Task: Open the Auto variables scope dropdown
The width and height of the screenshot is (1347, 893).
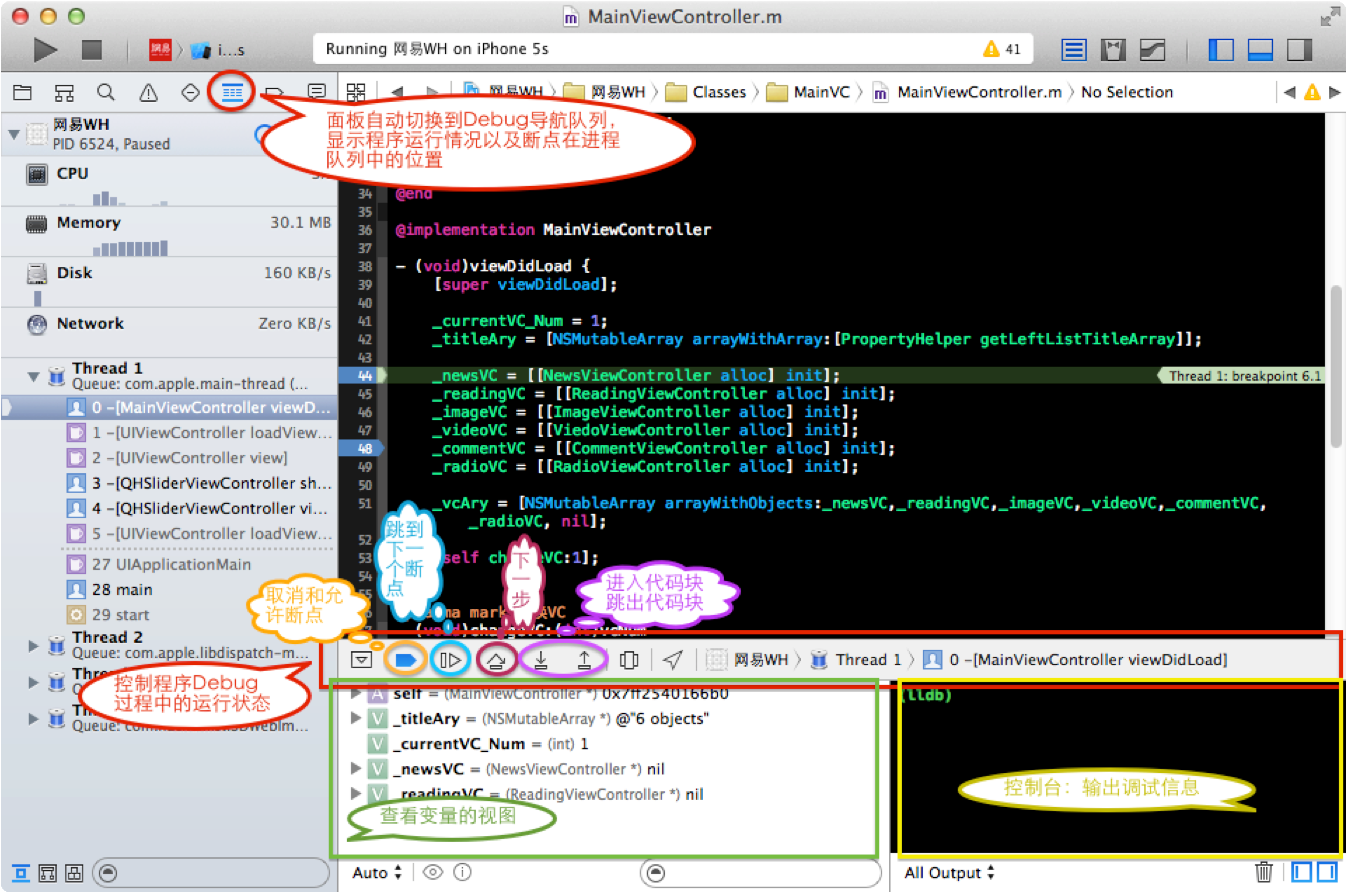Action: click(x=377, y=872)
